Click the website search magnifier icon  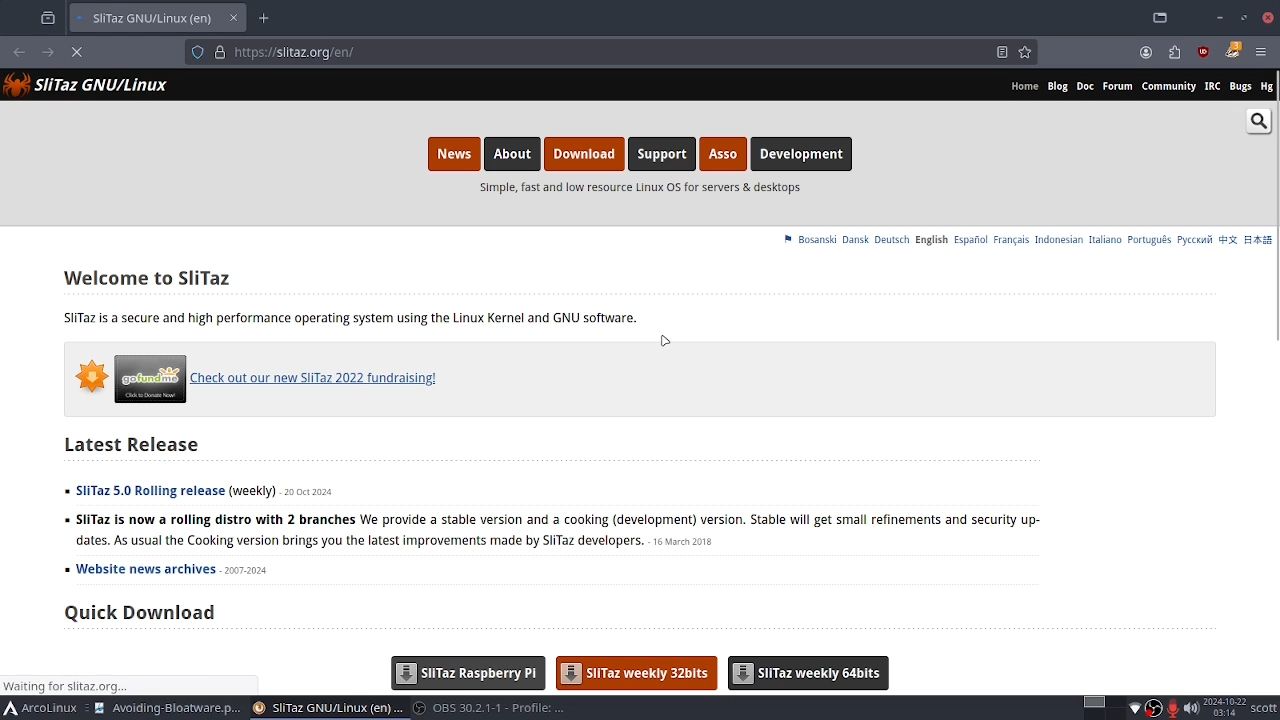point(1258,121)
